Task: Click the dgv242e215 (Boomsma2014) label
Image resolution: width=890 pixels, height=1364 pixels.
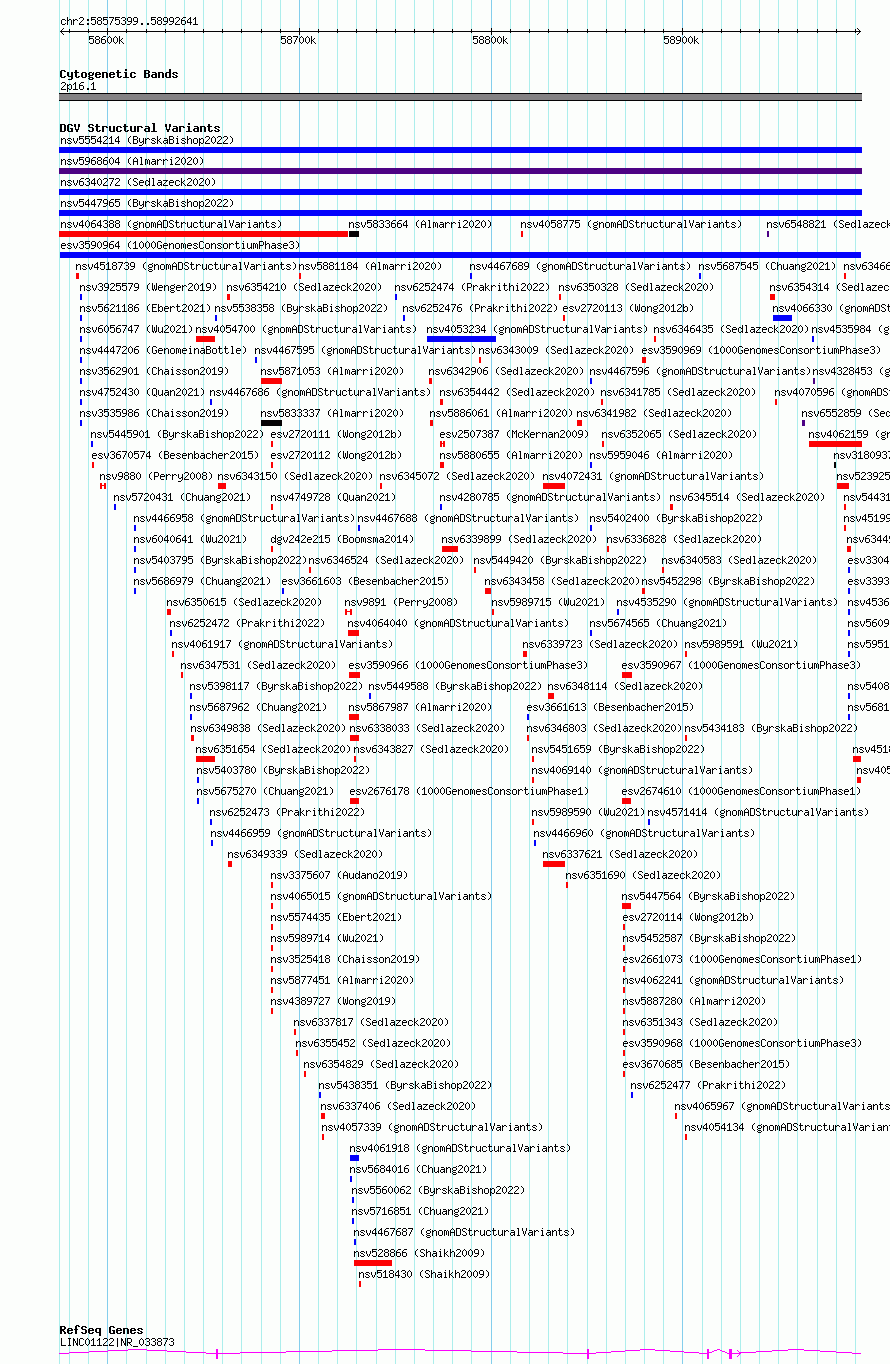Action: [x=342, y=539]
